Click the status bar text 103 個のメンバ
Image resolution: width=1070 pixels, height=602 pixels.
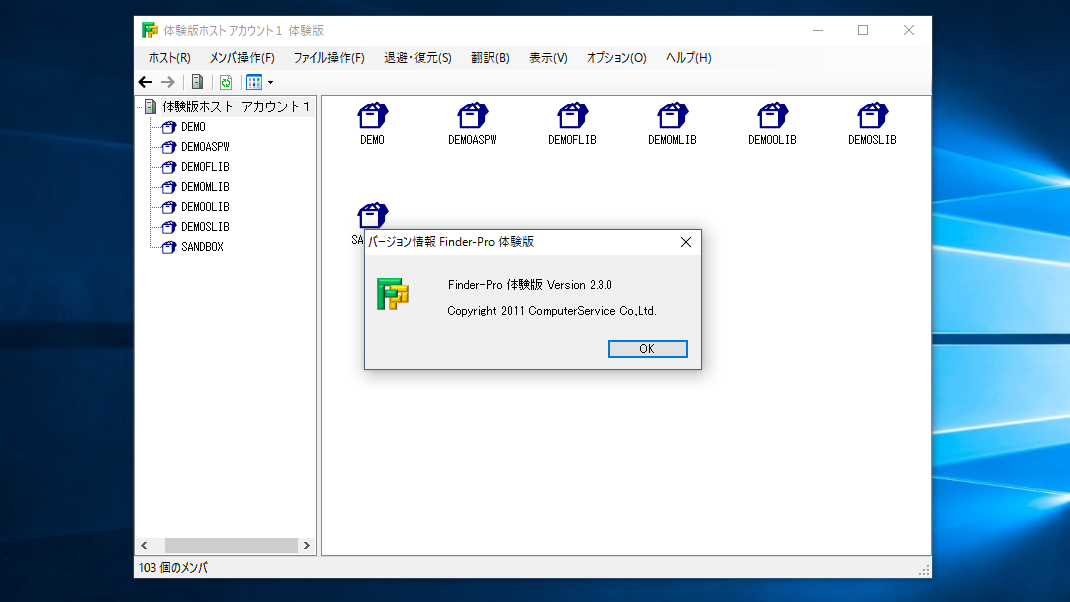(173, 568)
